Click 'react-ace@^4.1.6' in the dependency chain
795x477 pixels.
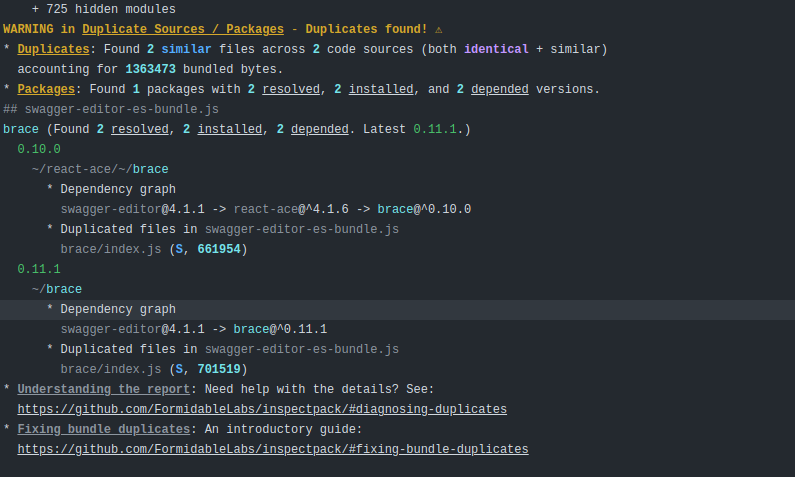(291, 209)
